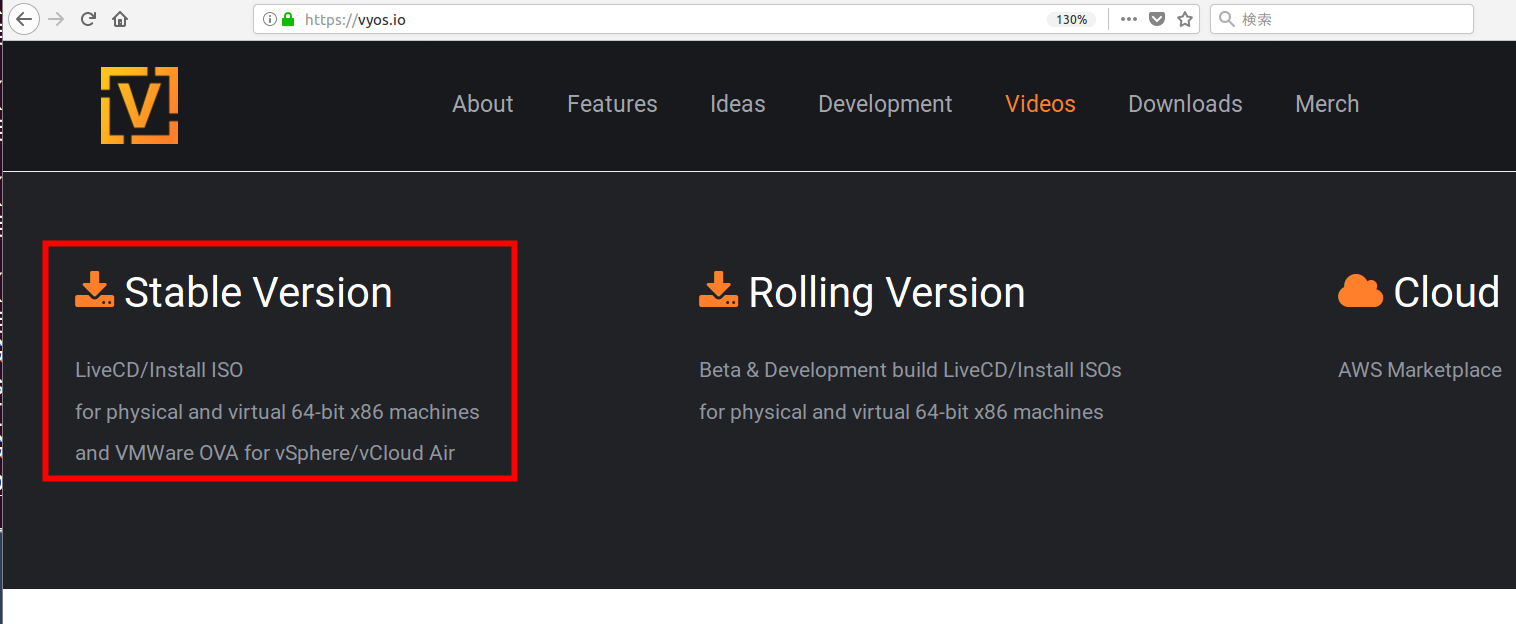Go to the browser home page icon
1516x624 pixels.
pos(120,20)
